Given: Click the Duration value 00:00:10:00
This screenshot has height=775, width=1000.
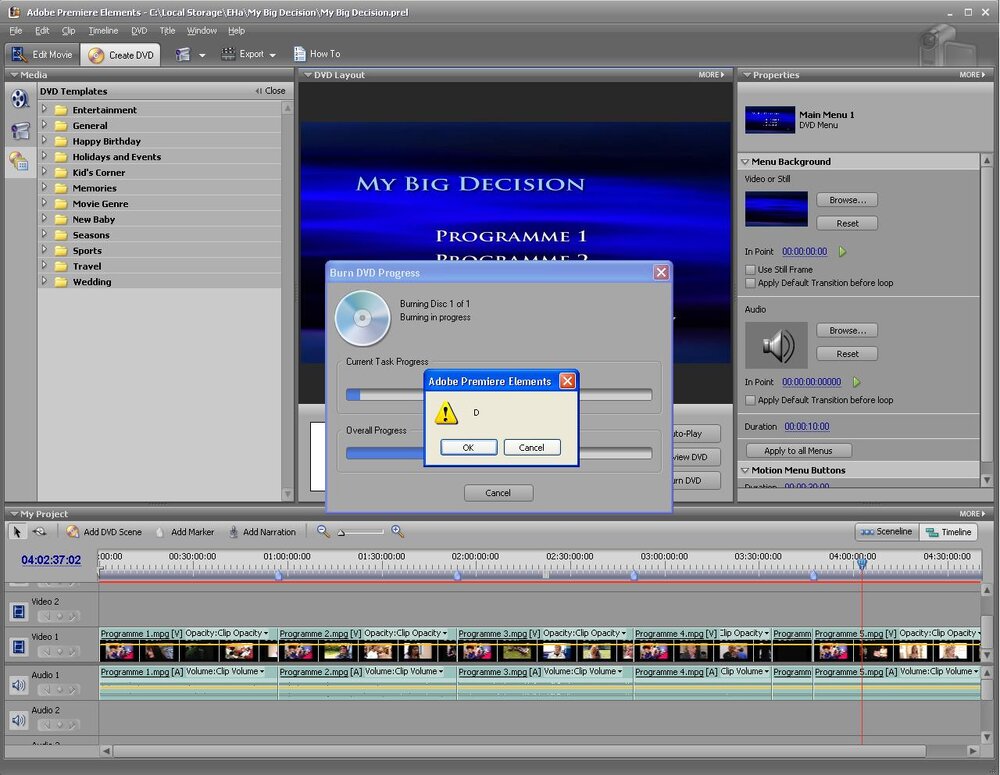Looking at the screenshot, I should point(807,426).
